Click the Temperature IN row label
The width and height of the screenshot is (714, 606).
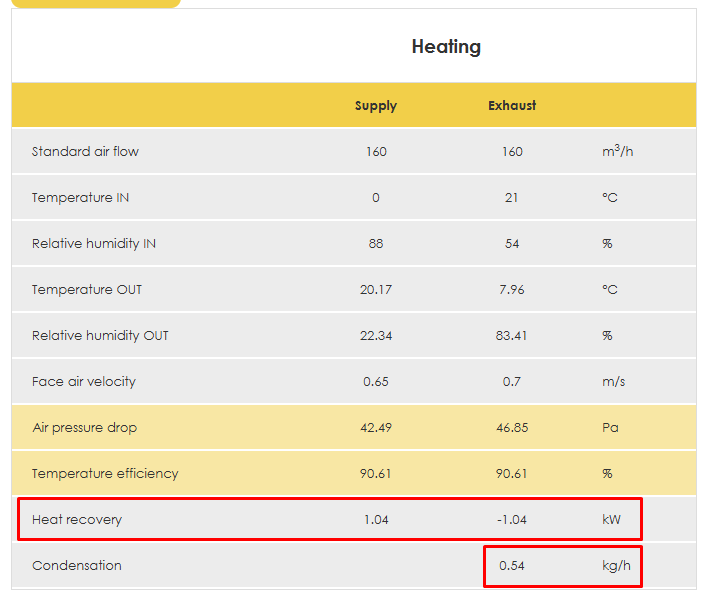(x=80, y=198)
